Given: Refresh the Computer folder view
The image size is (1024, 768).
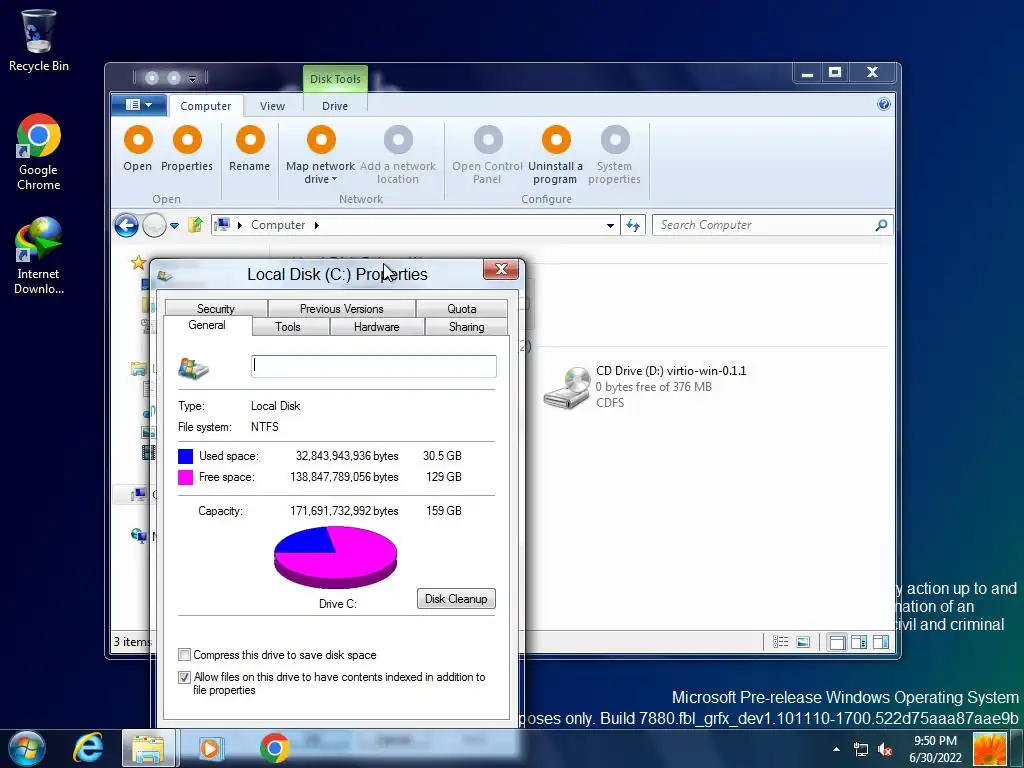Looking at the screenshot, I should tap(633, 225).
